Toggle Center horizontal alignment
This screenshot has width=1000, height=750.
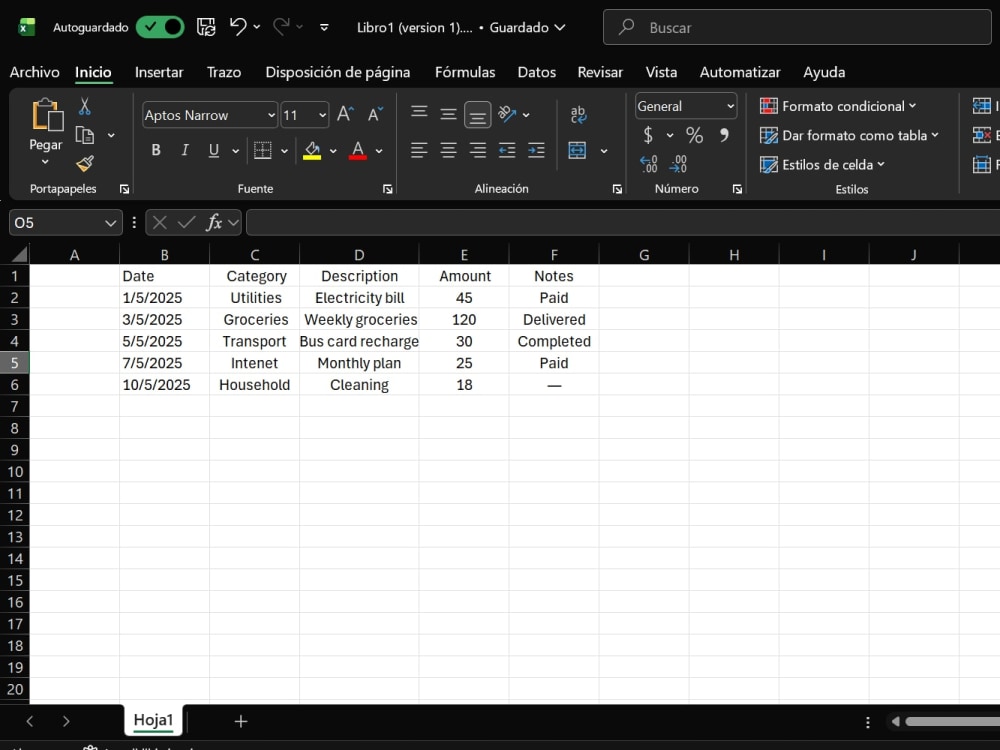pyautogui.click(x=448, y=151)
